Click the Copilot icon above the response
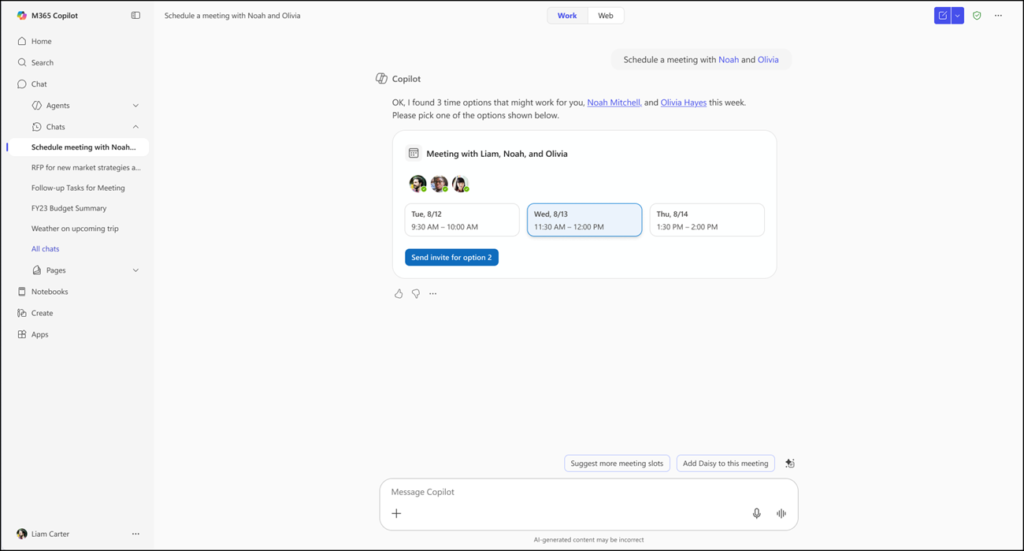Viewport: 1024px width, 551px height. (x=381, y=78)
